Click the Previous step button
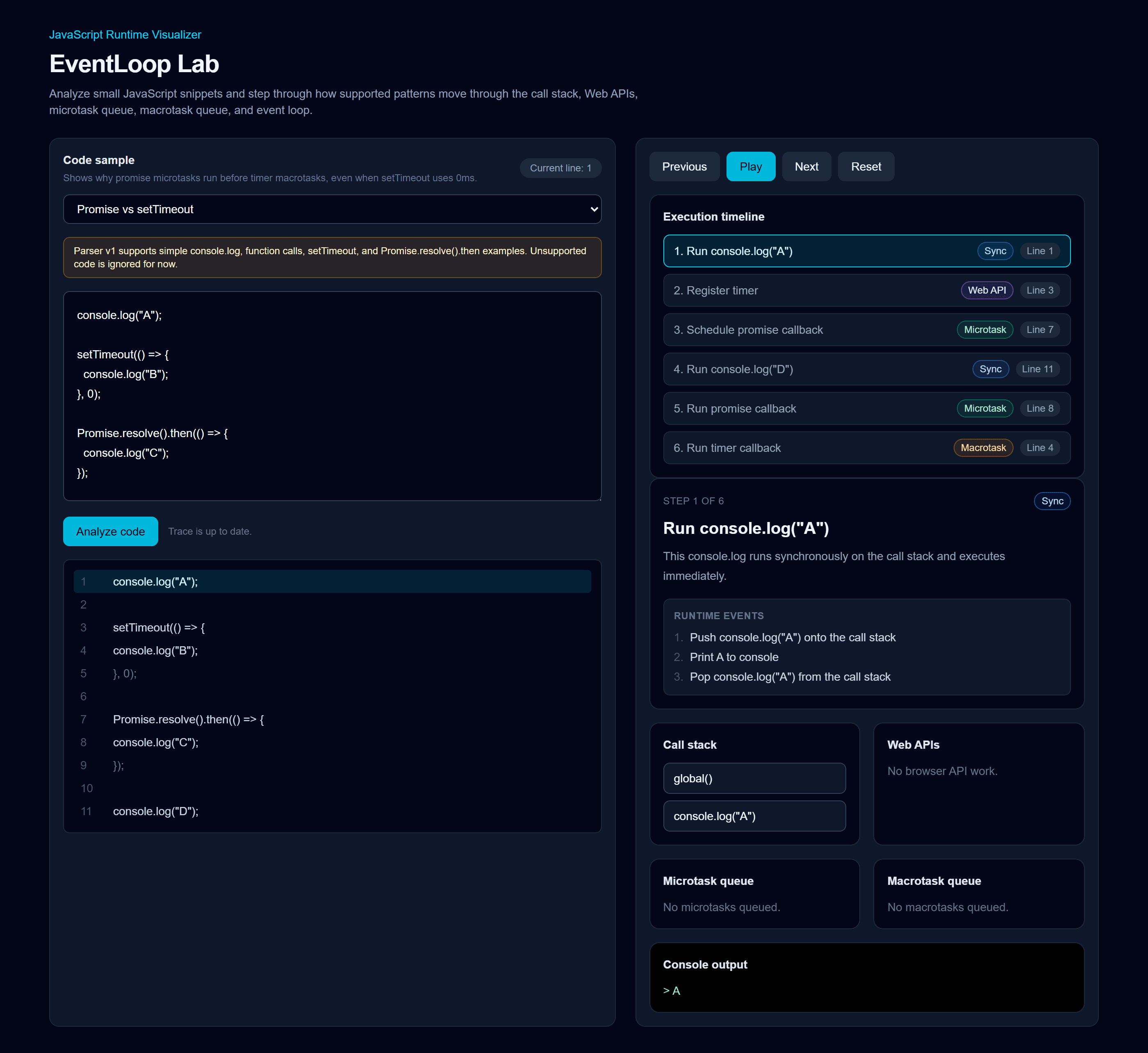 click(x=683, y=166)
